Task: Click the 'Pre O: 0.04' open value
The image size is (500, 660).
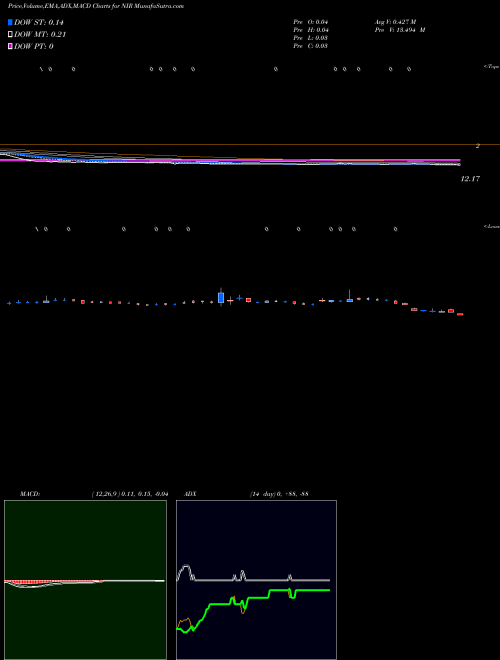Action: tap(311, 22)
